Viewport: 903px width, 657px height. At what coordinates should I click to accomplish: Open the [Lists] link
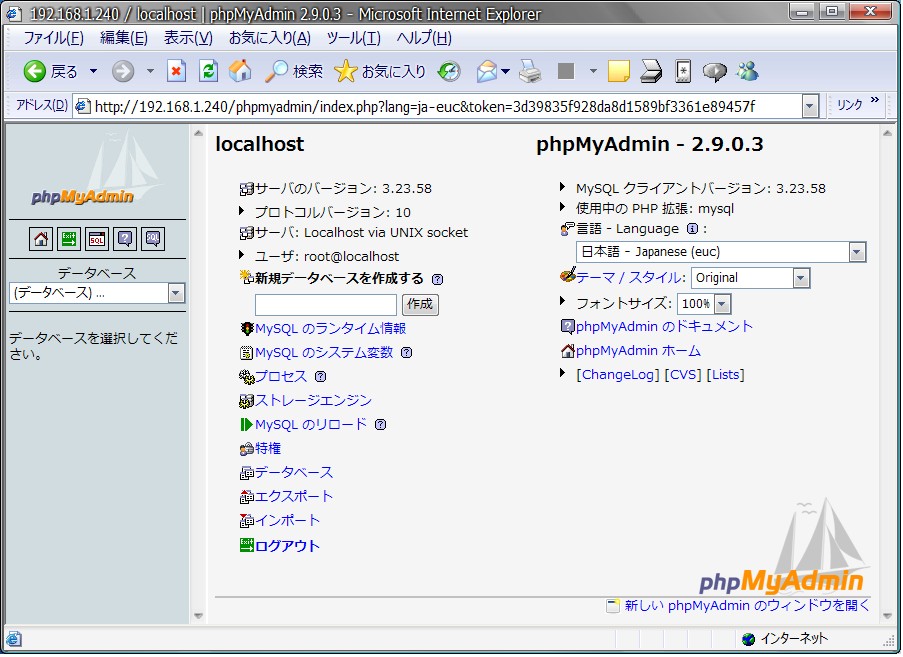point(726,375)
